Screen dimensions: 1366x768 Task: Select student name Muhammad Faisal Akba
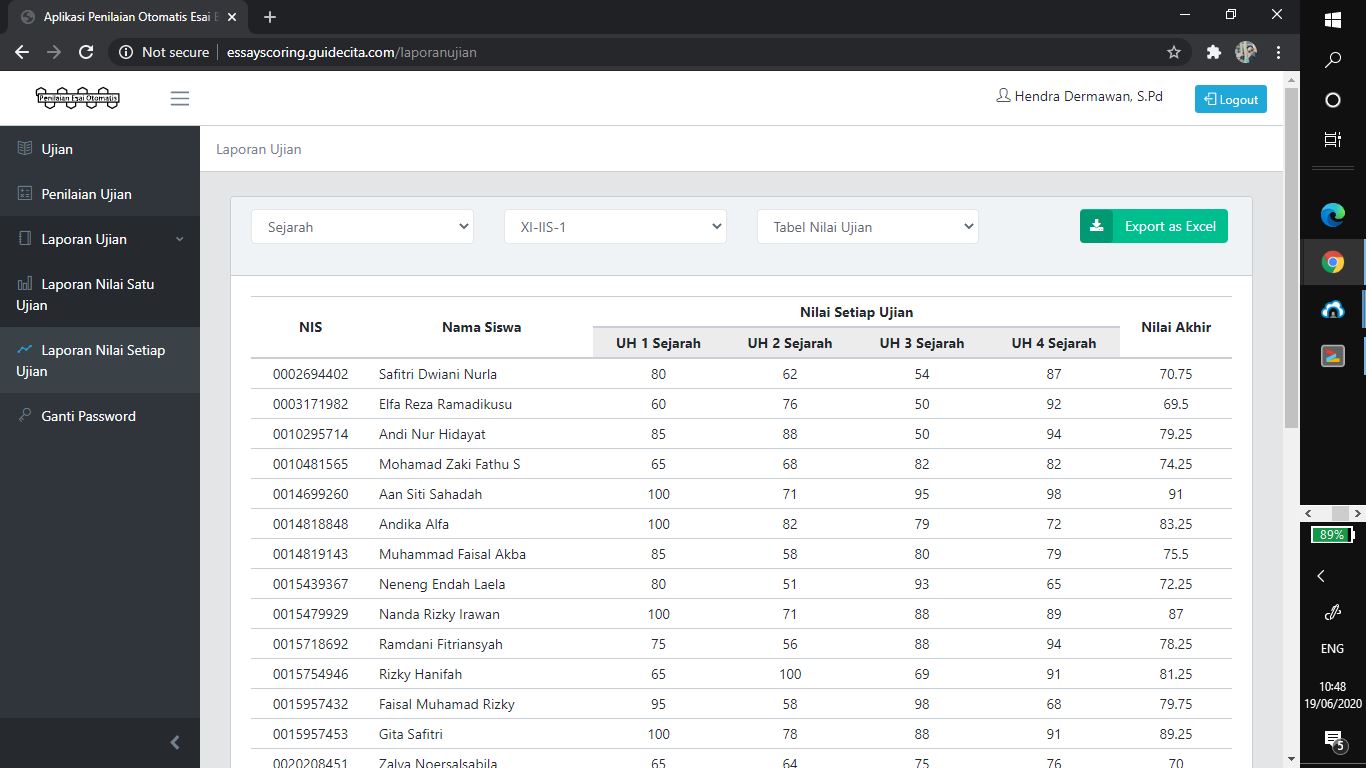coord(452,554)
